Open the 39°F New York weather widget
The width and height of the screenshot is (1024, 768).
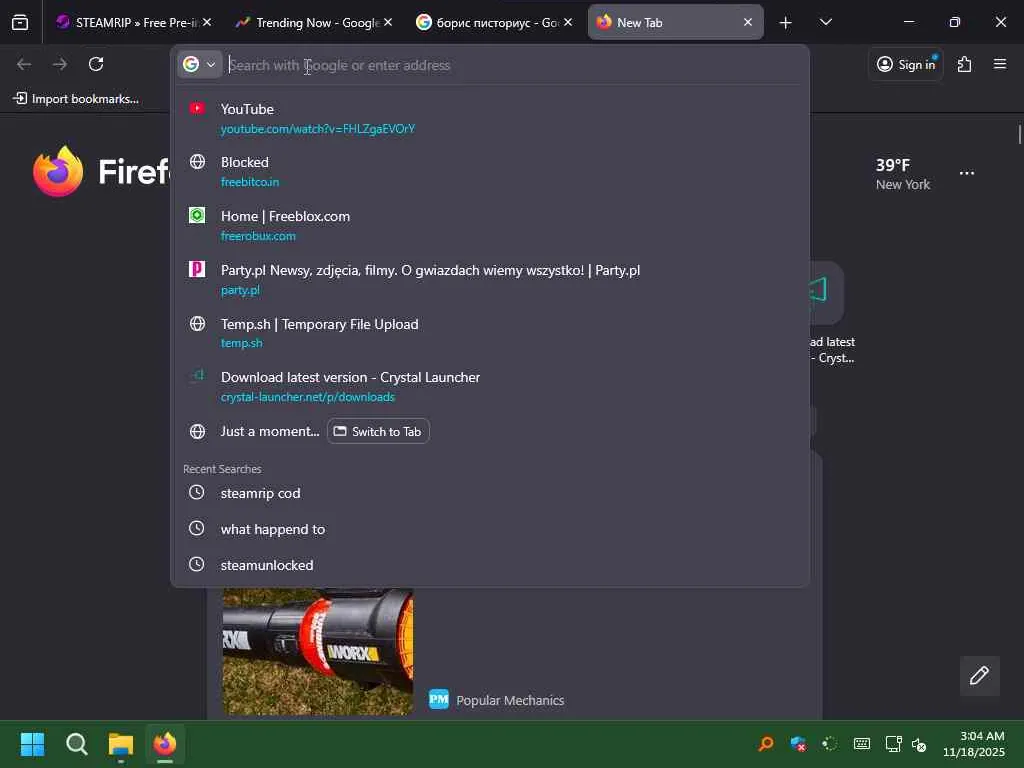click(903, 174)
